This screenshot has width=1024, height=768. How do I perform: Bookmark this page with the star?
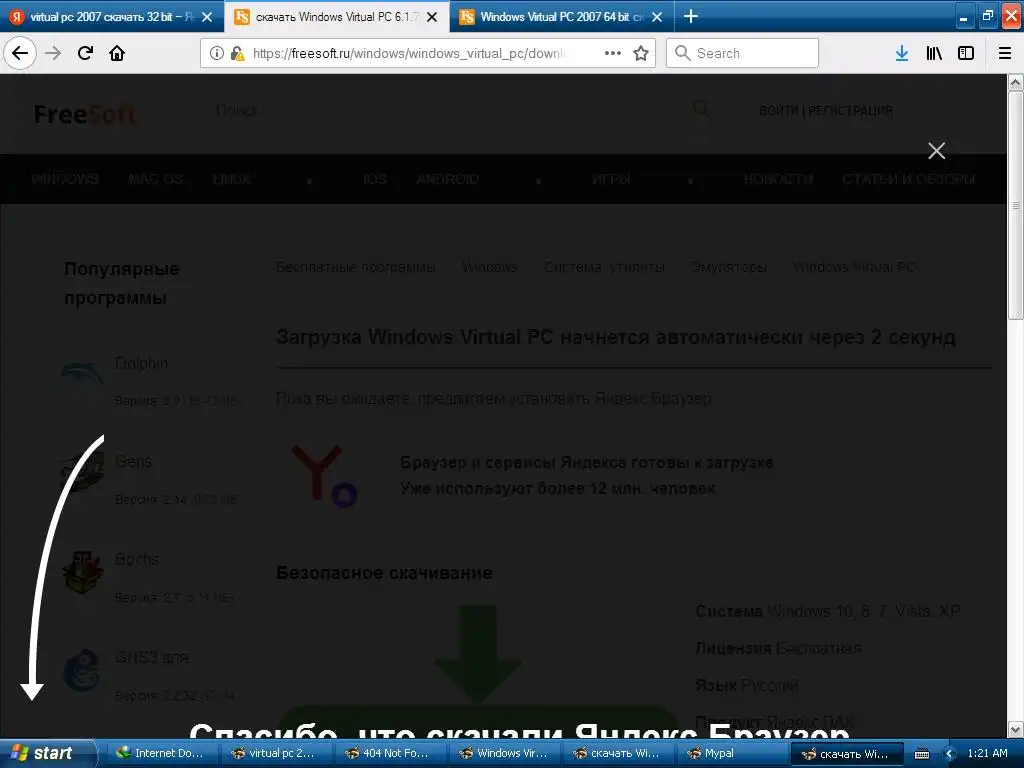pos(641,53)
